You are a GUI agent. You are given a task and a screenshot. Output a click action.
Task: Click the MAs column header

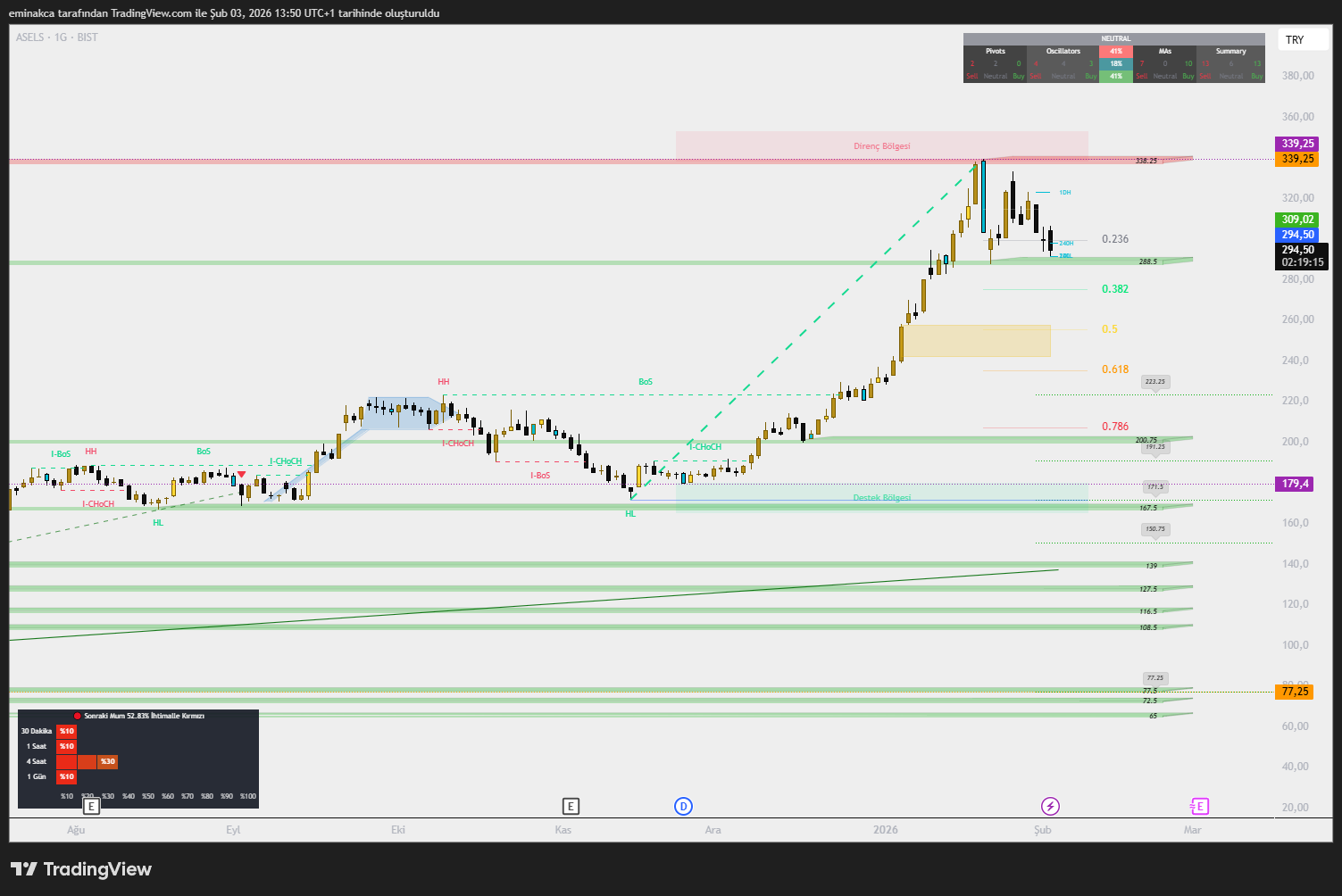click(1164, 52)
